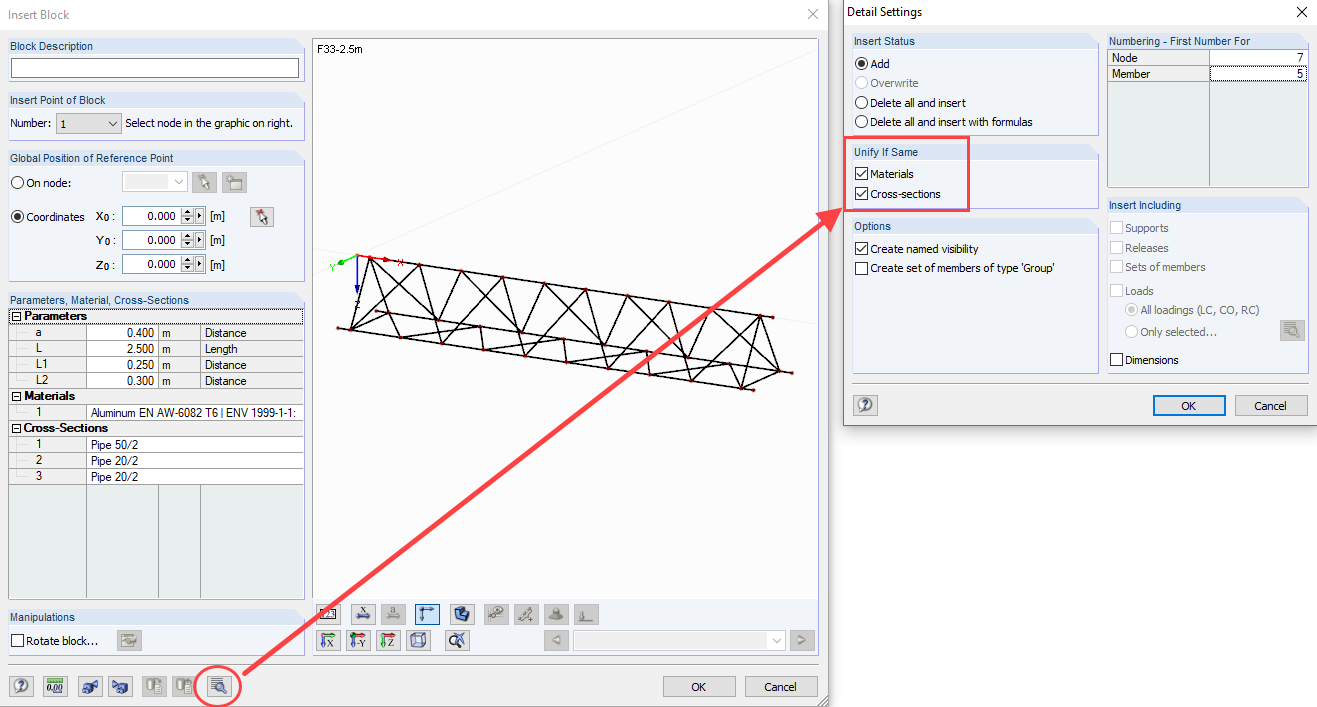
Task: Open Detail Settings via the circled magnifier icon
Action: coord(217,686)
